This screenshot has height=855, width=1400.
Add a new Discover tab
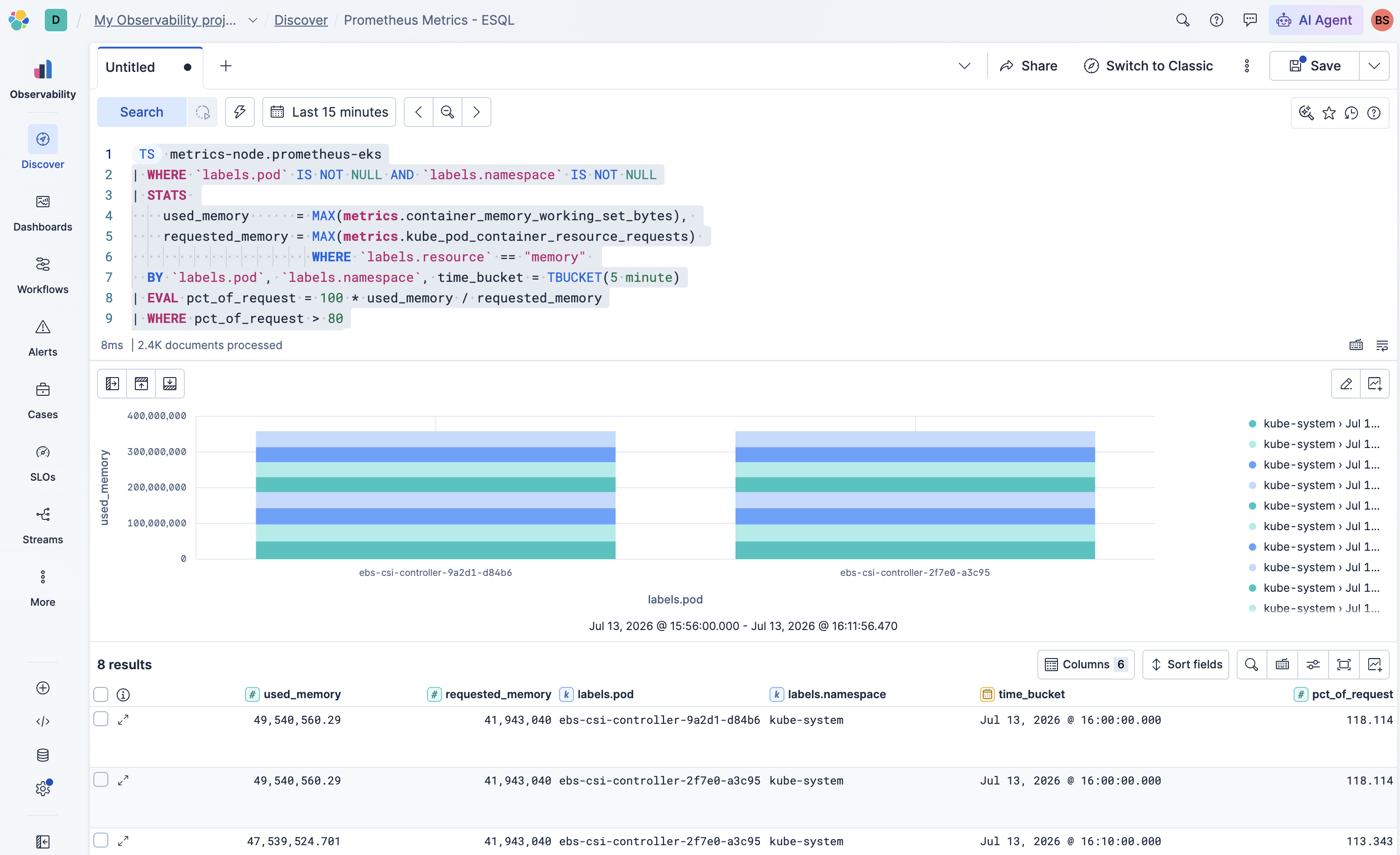pos(225,66)
